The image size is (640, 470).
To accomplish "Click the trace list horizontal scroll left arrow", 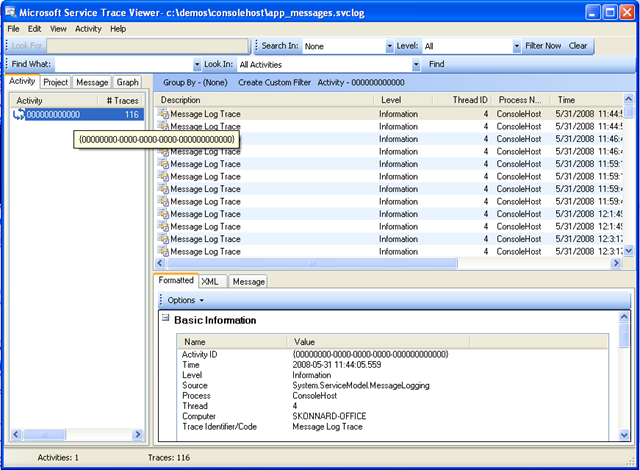I will pos(160,263).
